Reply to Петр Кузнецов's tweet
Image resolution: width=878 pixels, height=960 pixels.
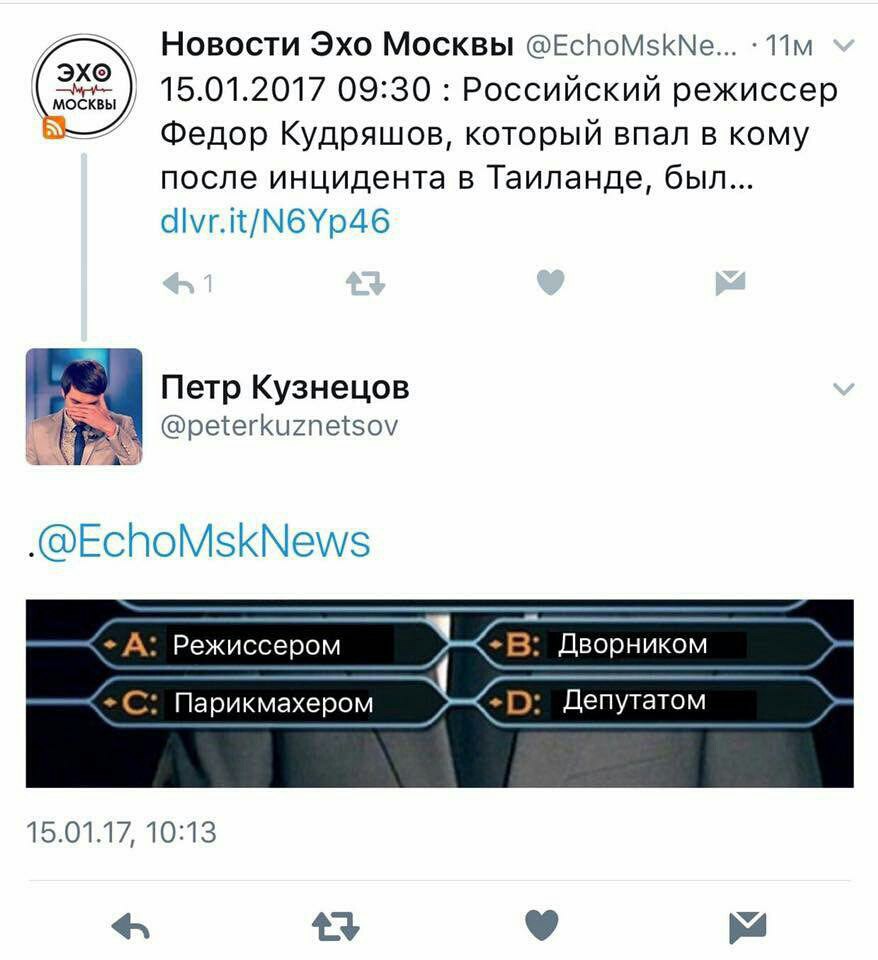tap(131, 926)
